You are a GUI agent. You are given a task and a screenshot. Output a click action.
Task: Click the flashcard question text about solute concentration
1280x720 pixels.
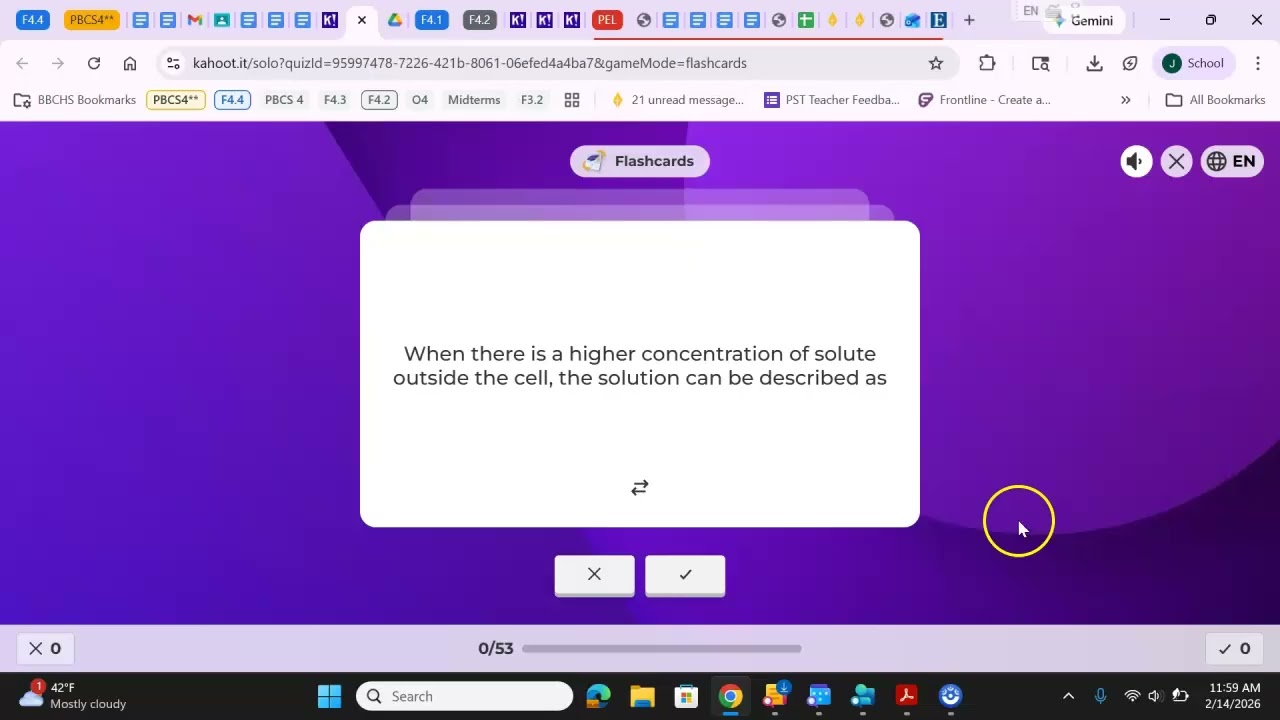[x=640, y=366]
